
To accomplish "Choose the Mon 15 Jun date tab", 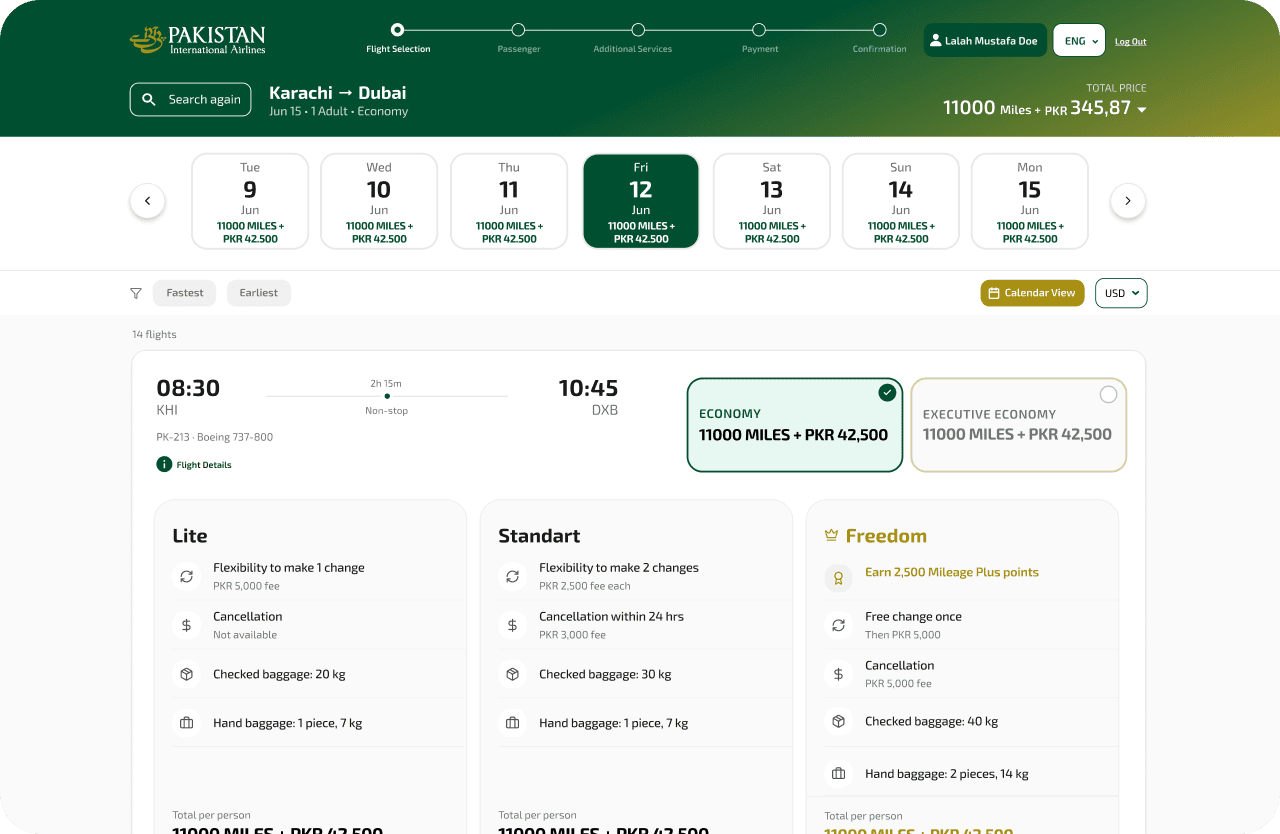I will pos(1030,201).
